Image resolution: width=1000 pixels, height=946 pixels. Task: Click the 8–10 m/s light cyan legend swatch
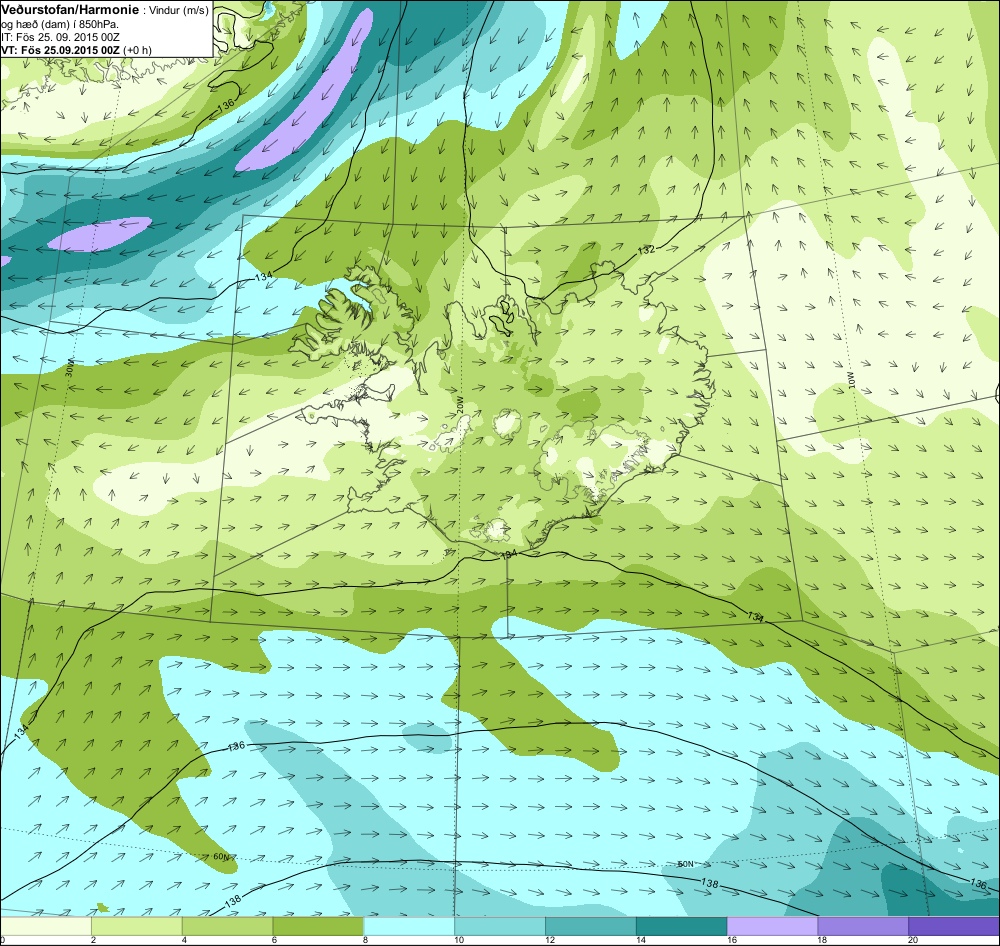pyautogui.click(x=409, y=926)
